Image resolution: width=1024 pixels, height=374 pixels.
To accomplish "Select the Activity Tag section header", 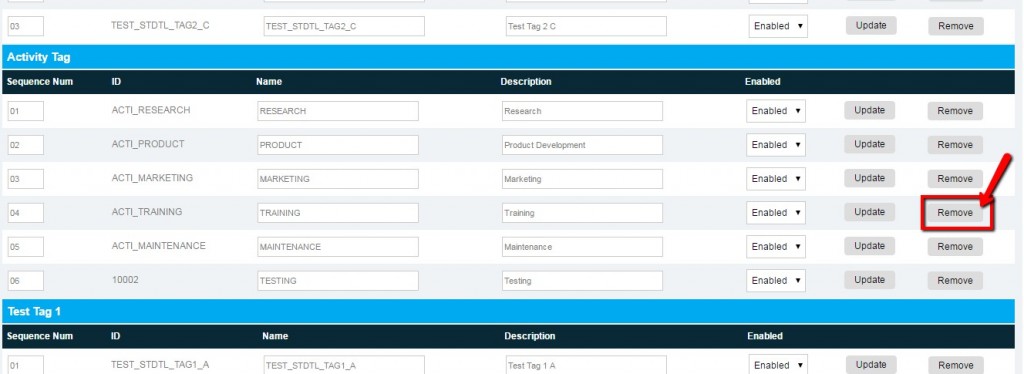I will tap(509, 57).
